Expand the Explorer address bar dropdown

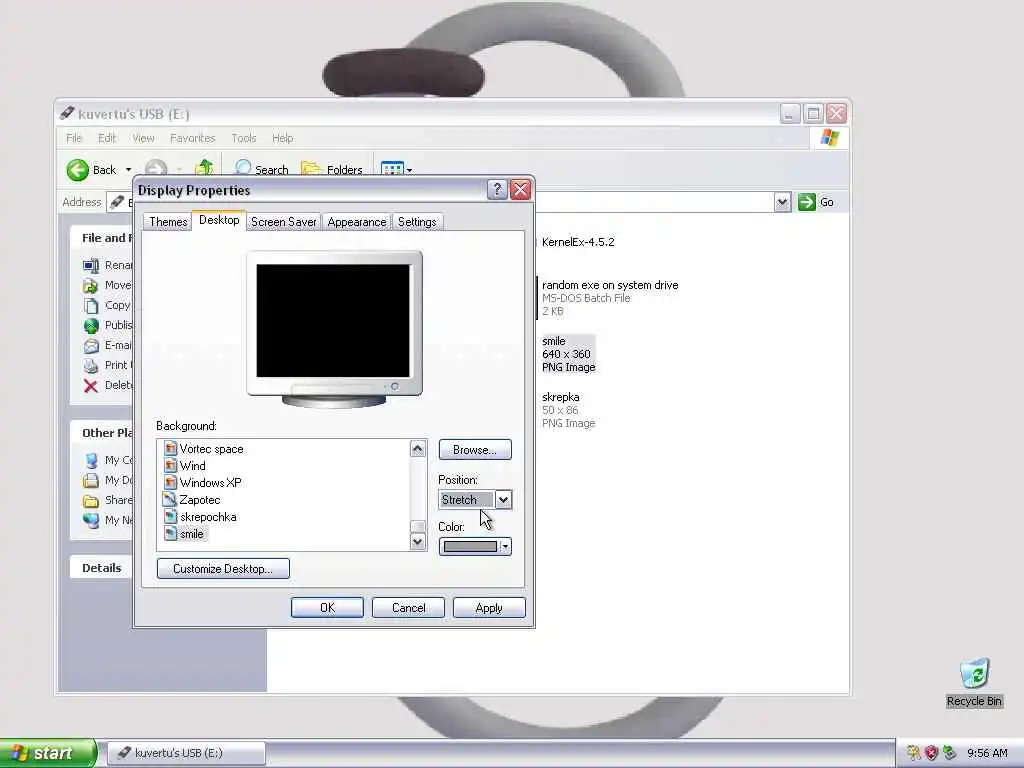782,202
